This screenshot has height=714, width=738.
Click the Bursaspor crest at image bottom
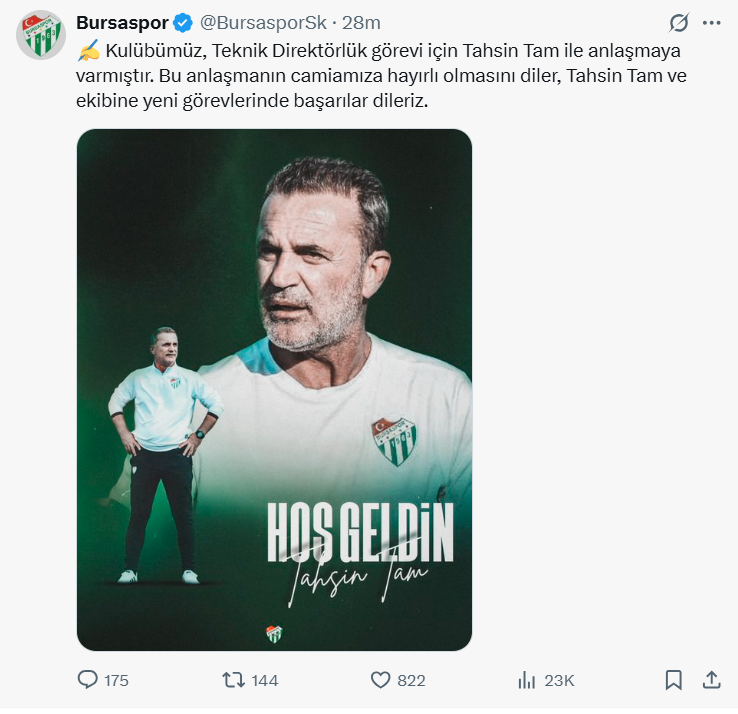[x=273, y=633]
